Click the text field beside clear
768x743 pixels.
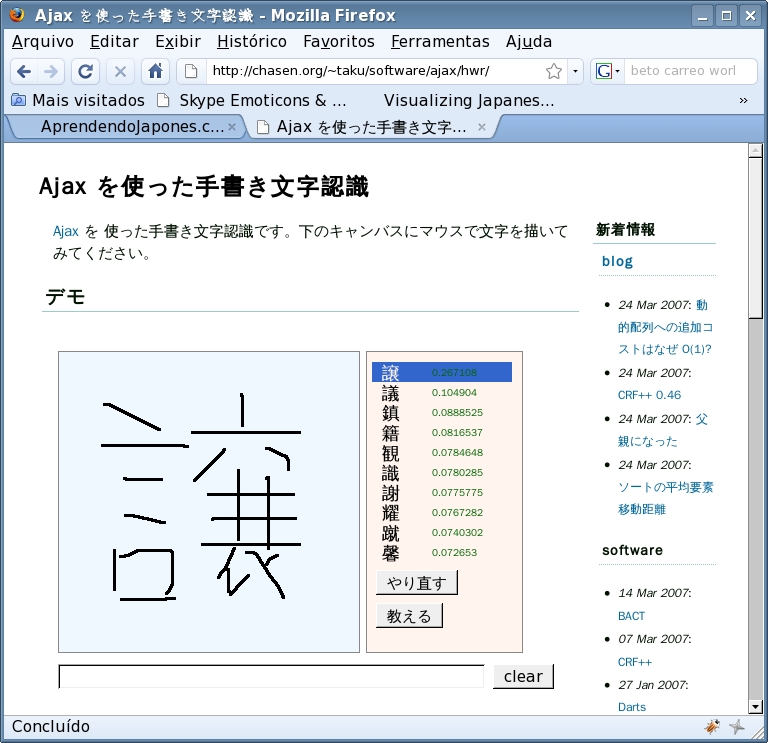coord(271,677)
